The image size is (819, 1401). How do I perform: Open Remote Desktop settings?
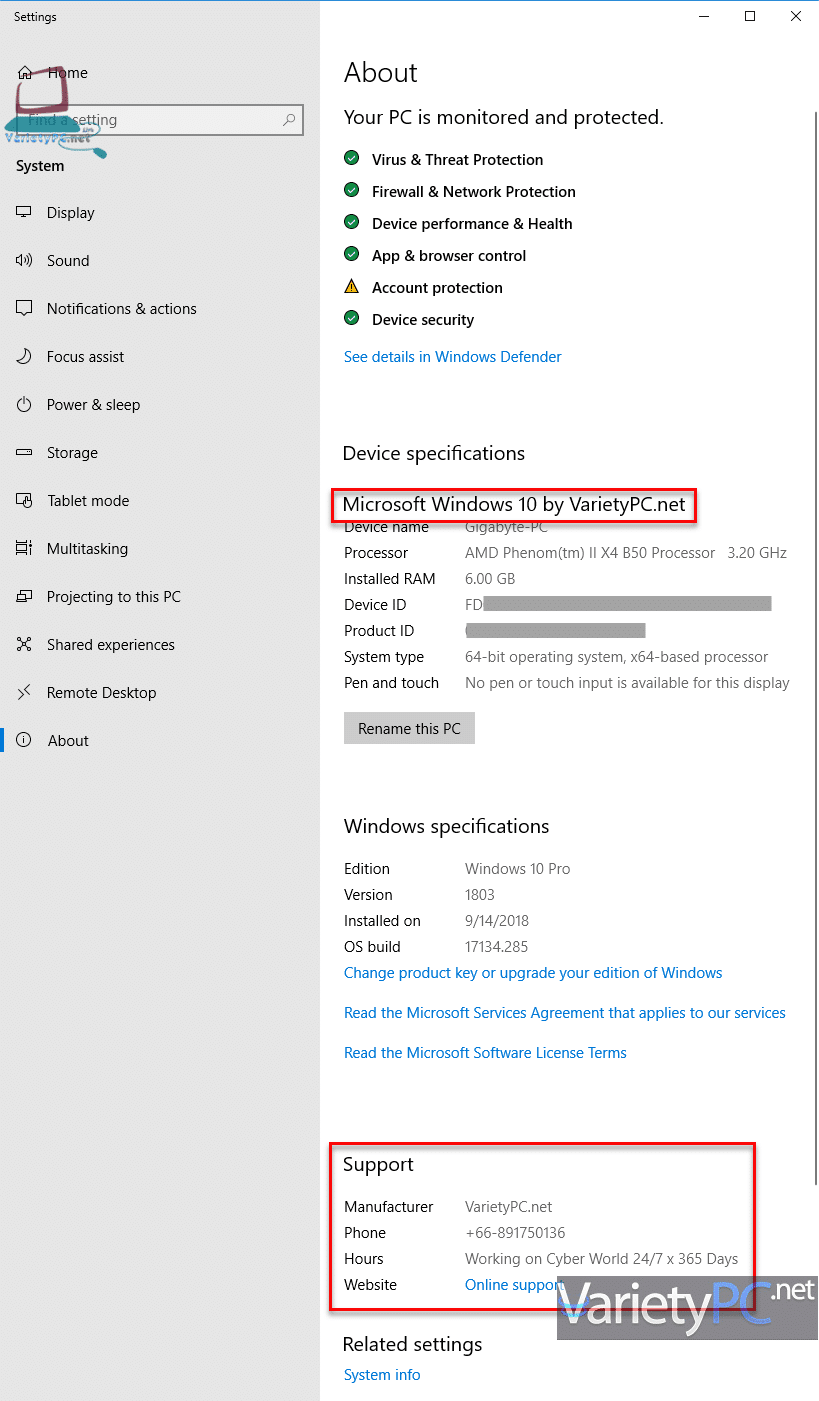(x=160, y=693)
